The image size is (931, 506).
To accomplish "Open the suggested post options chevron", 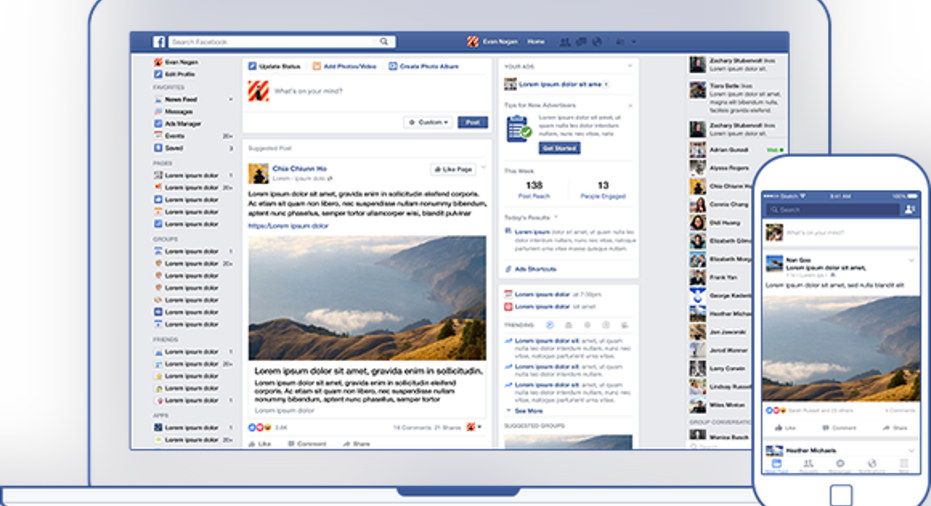I will (484, 167).
